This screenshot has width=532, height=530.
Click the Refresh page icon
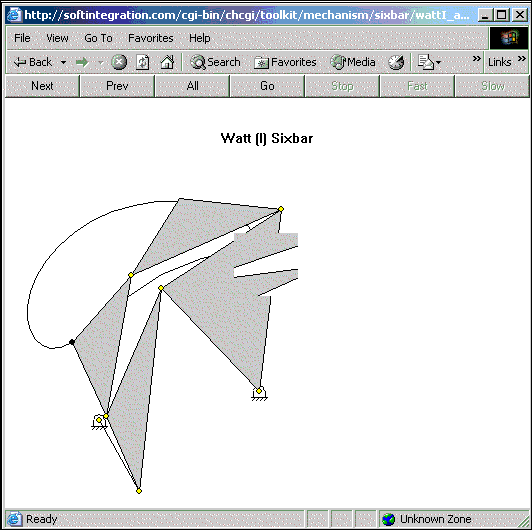142,62
